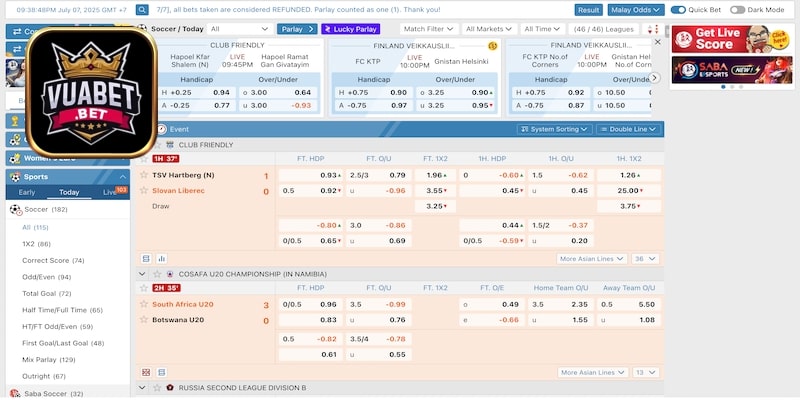
Task: Select Outright (67) in sidebar
Action: pos(44,377)
